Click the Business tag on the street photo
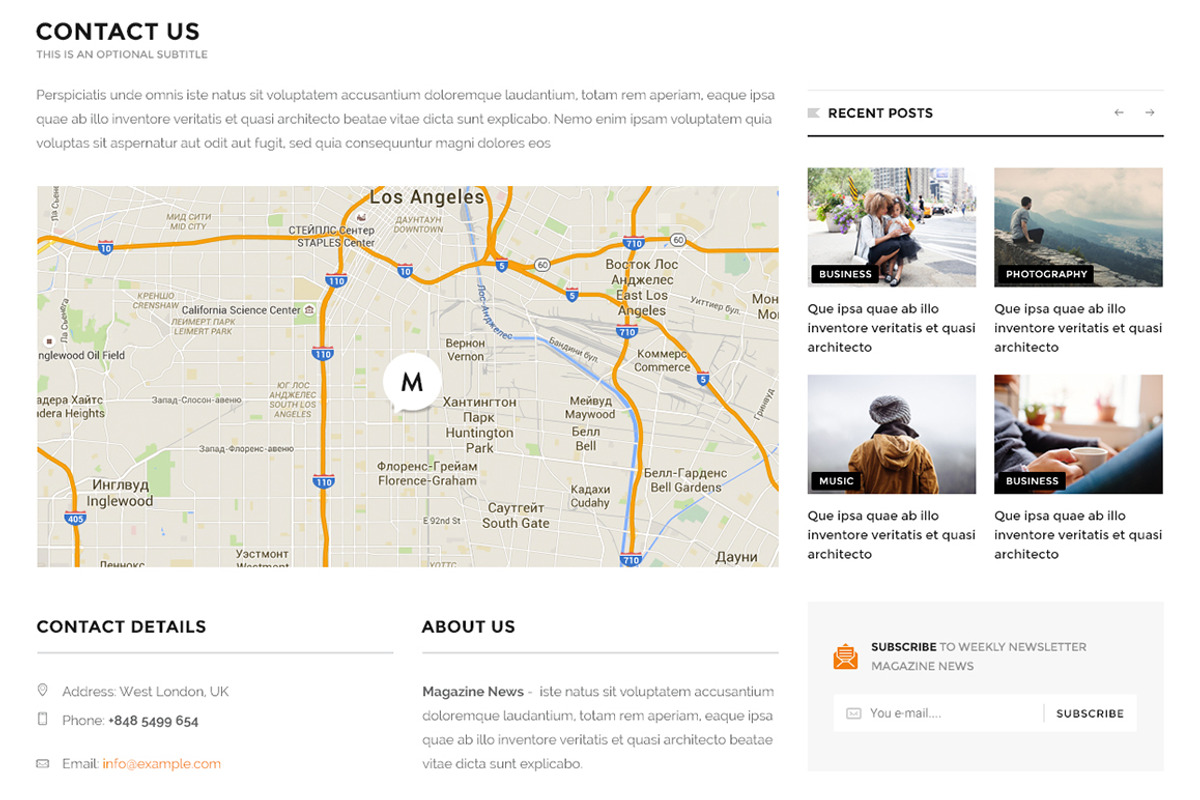This screenshot has height=800, width=1200. pyautogui.click(x=845, y=274)
